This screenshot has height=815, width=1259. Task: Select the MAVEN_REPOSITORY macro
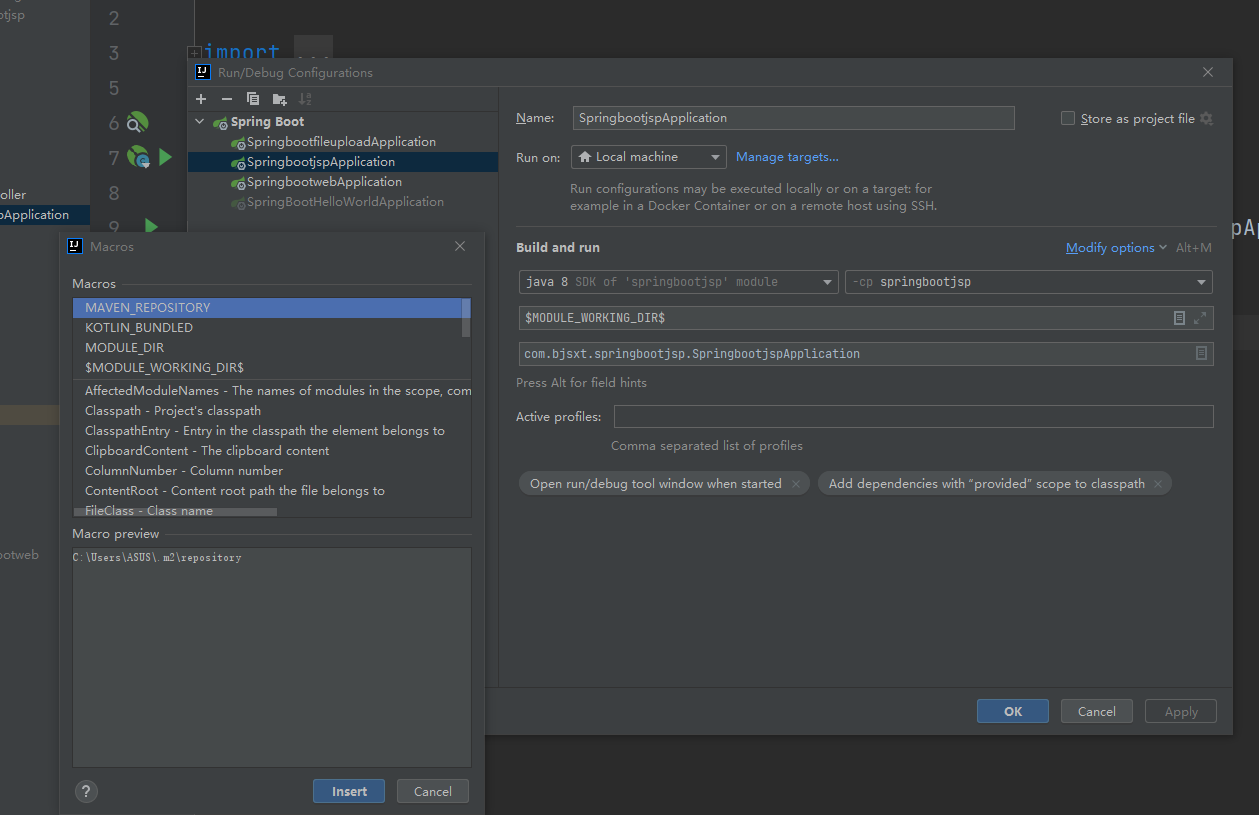267,308
